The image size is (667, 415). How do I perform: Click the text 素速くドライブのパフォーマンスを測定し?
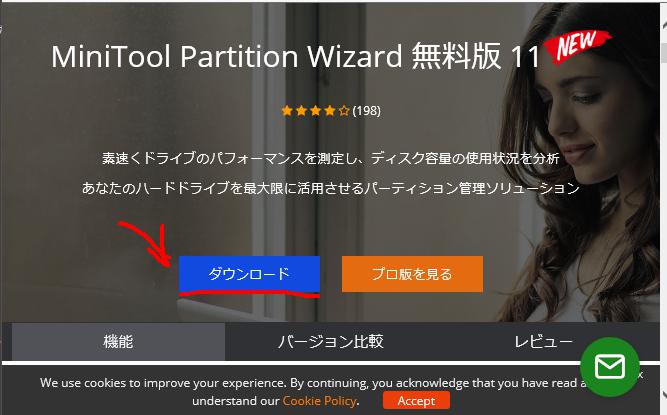pyautogui.click(x=231, y=159)
